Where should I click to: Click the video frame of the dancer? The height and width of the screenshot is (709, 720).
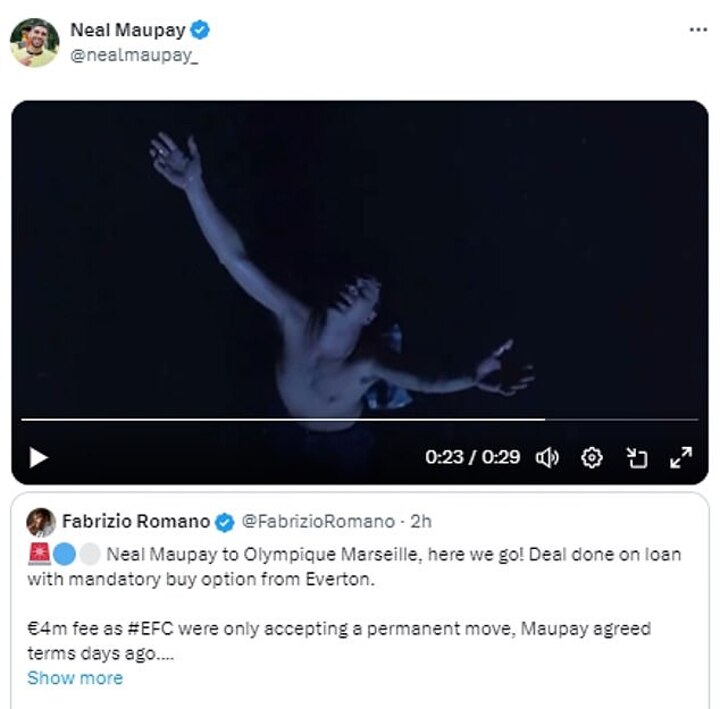point(360,260)
